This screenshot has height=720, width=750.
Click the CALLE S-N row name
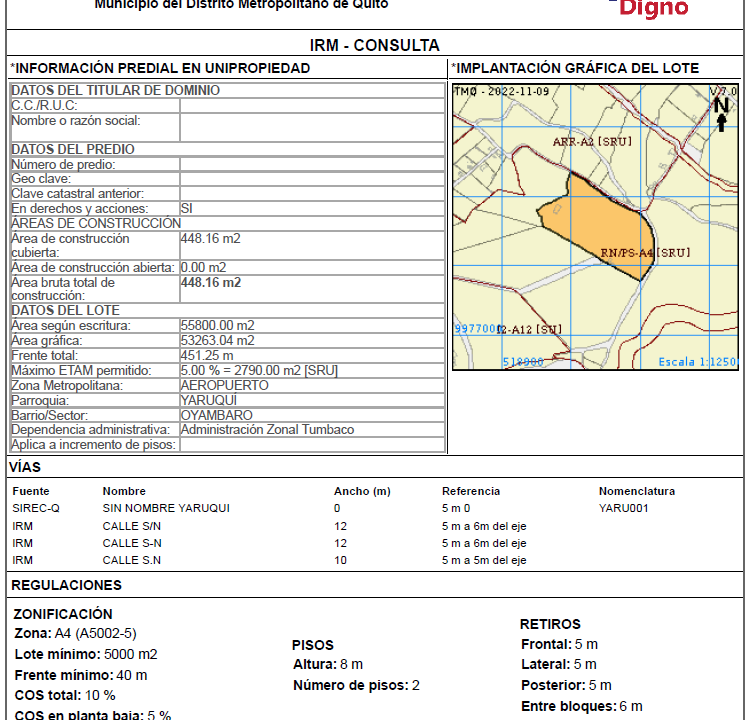tap(132, 543)
